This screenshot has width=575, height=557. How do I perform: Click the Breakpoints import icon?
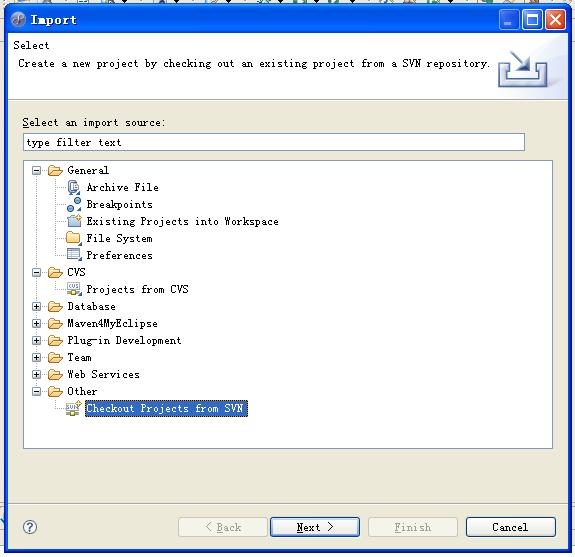74,205
